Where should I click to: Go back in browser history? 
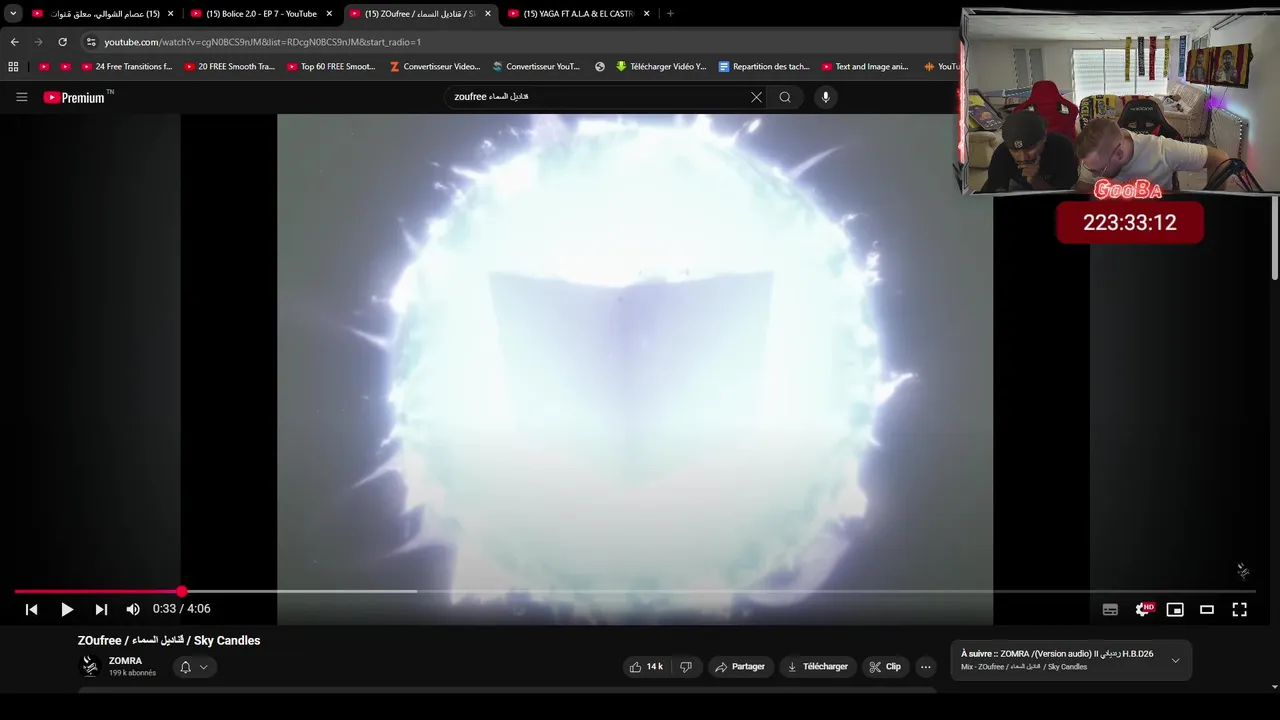coord(14,42)
